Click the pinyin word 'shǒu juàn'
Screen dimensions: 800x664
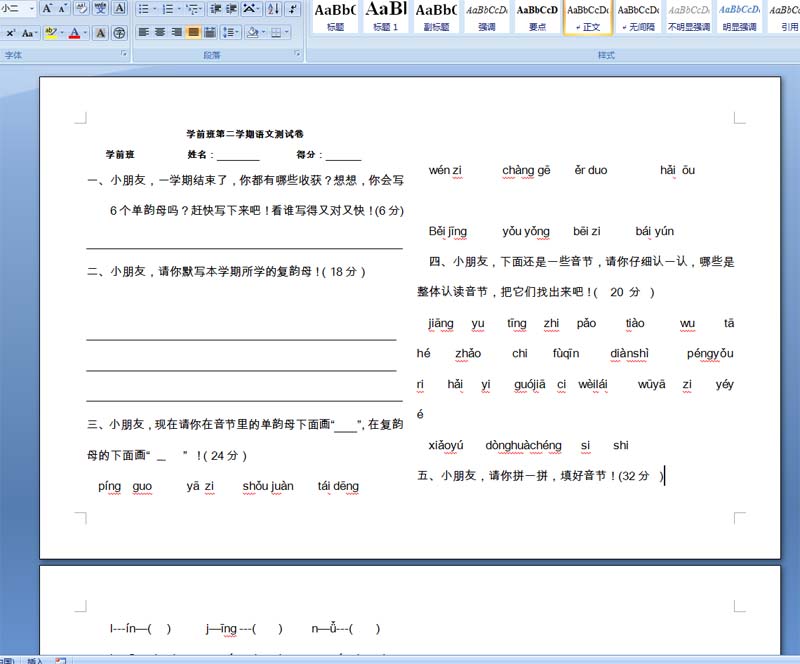click(268, 486)
